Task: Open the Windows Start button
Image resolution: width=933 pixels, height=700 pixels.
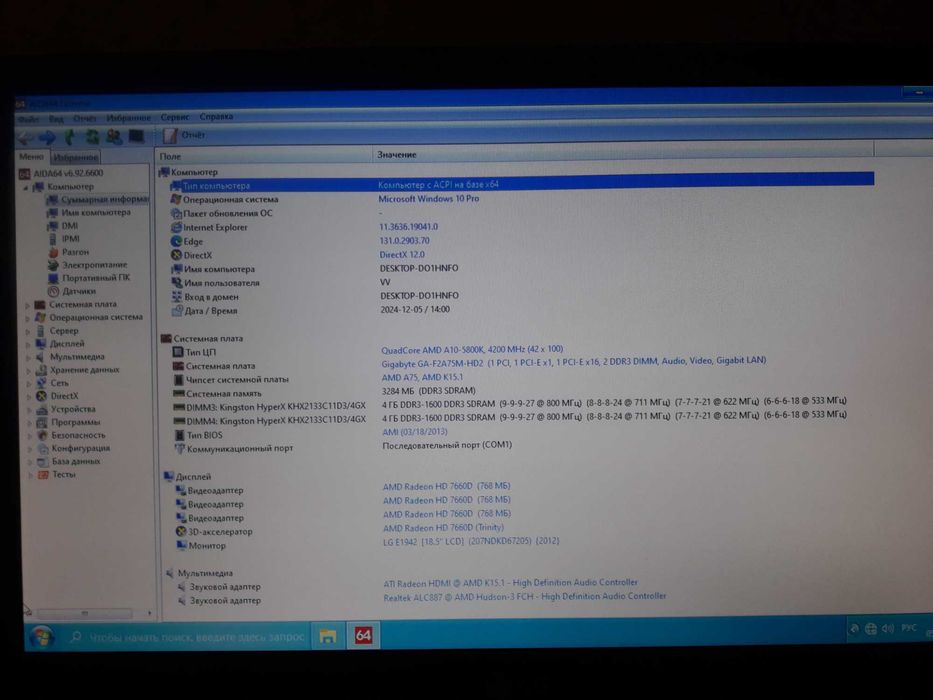Action: tap(41, 638)
